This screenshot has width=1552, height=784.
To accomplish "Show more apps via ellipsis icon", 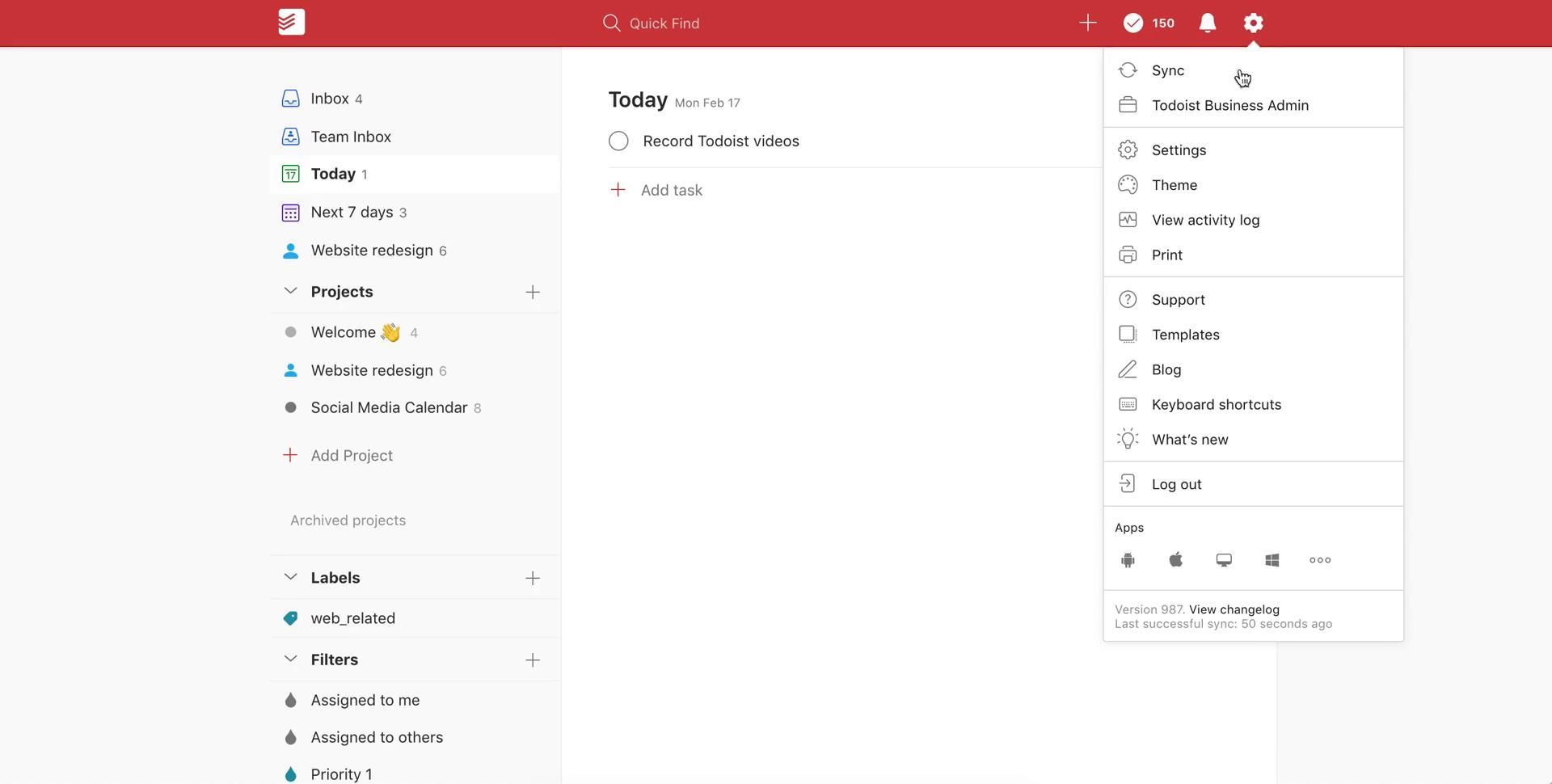I will pos(1319,560).
